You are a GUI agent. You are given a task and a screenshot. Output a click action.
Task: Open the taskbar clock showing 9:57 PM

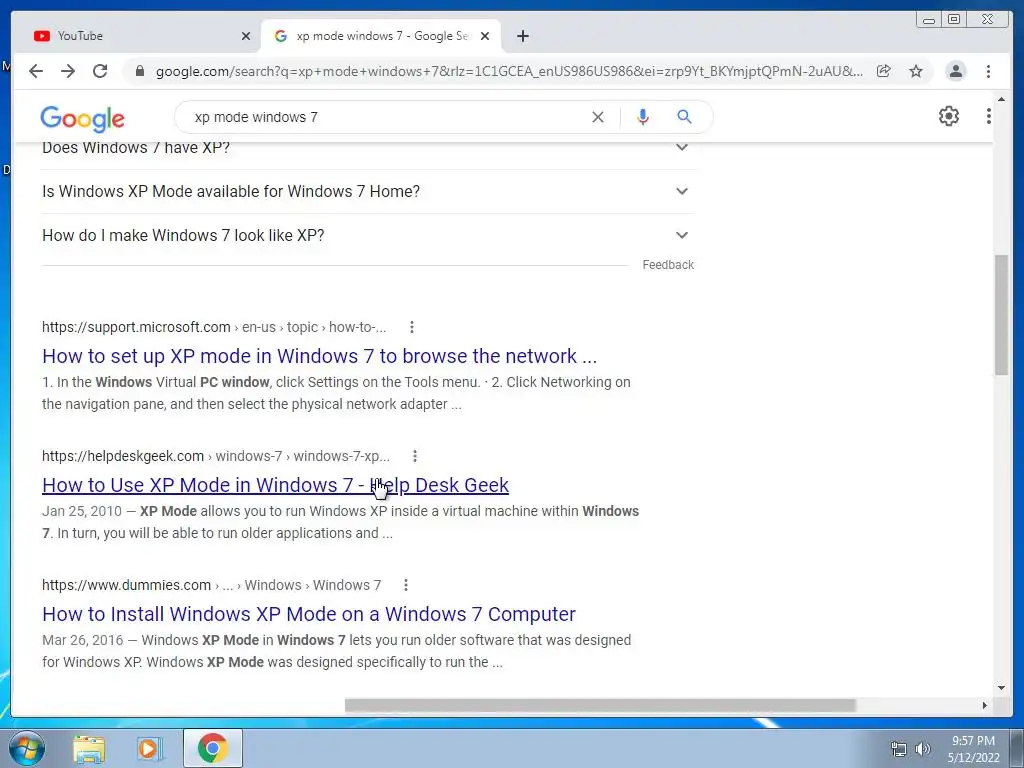pos(973,749)
